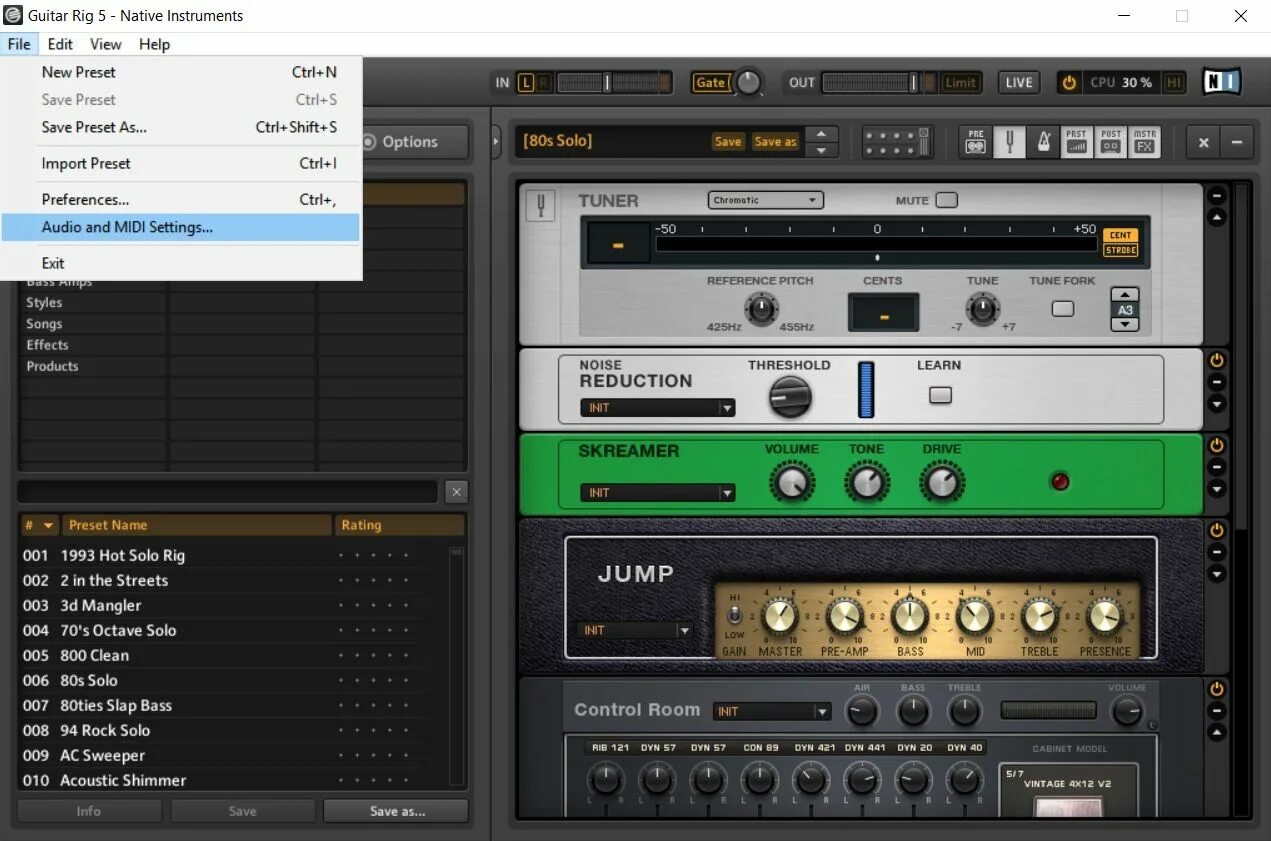1271x841 pixels.
Task: Toggle the MSTR FX icon
Action: 1145,141
